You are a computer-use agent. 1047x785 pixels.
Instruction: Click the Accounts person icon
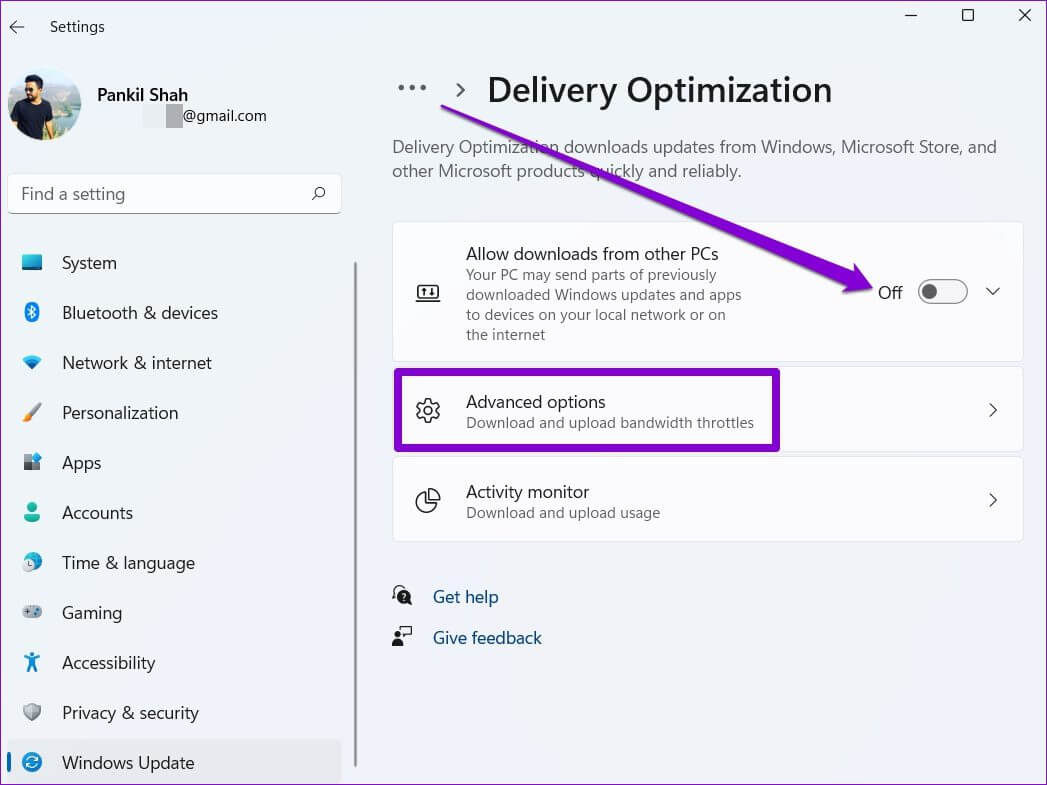(x=32, y=512)
